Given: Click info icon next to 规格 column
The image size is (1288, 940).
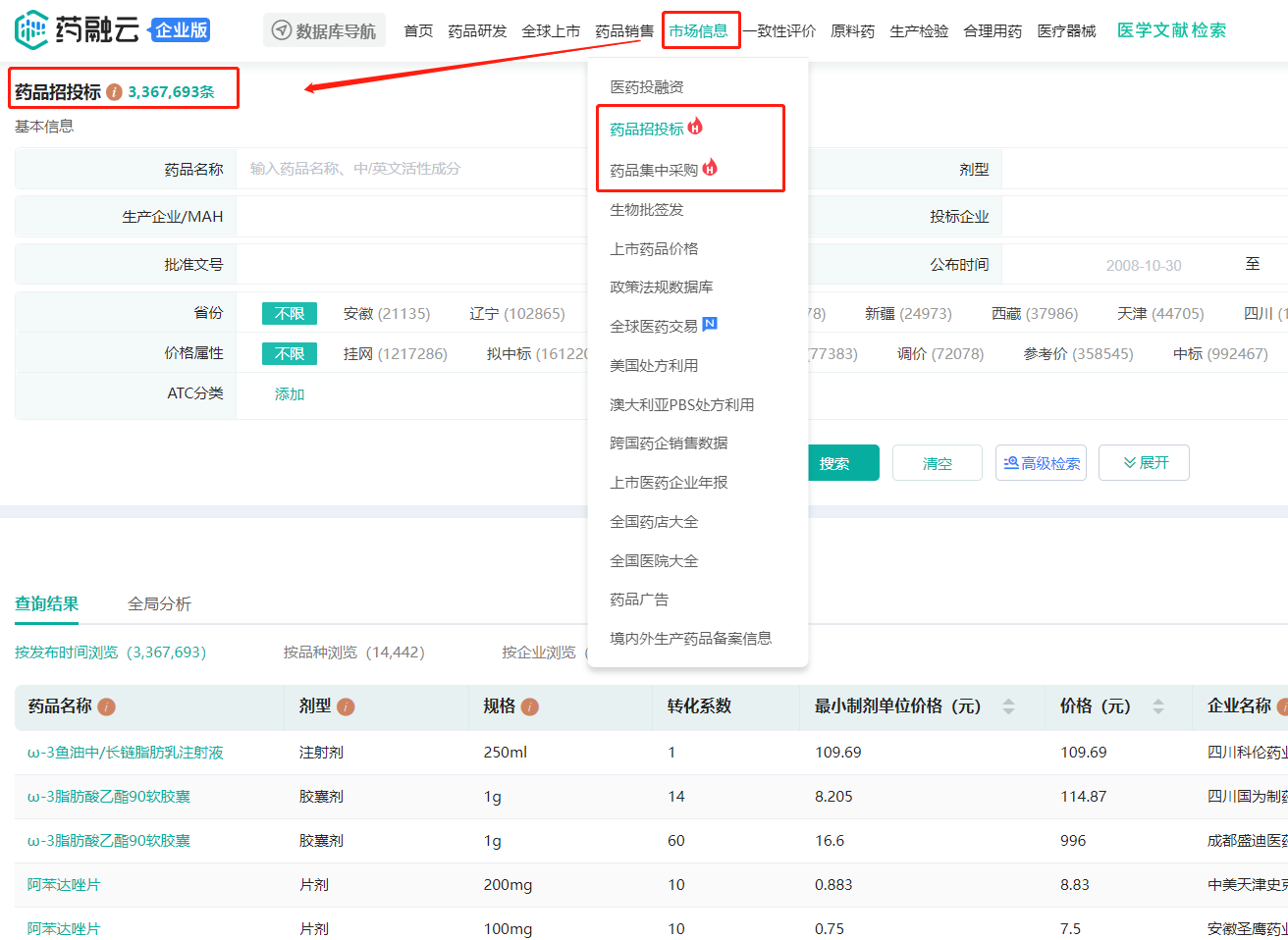Looking at the screenshot, I should pyautogui.click(x=530, y=706).
